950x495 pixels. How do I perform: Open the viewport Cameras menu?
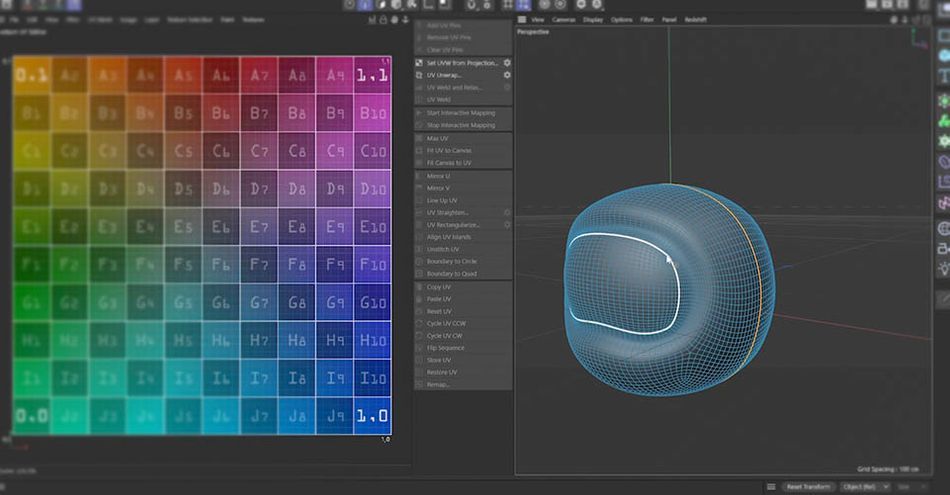[x=563, y=19]
